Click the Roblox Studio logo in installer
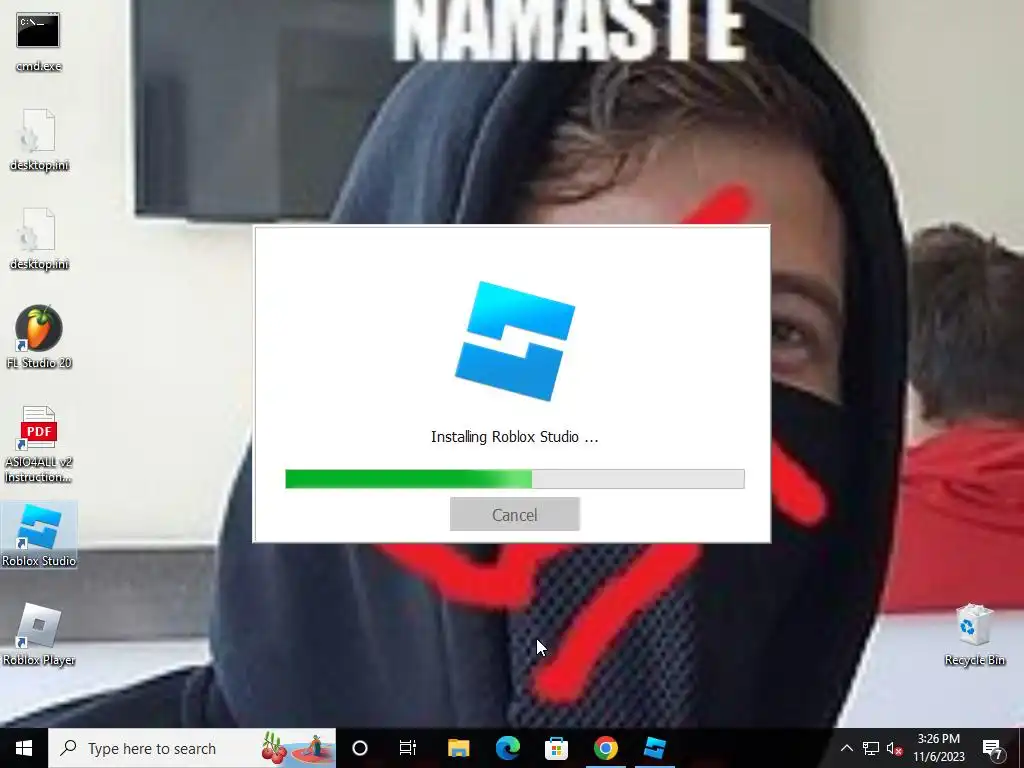This screenshot has width=1024, height=768. [x=515, y=341]
